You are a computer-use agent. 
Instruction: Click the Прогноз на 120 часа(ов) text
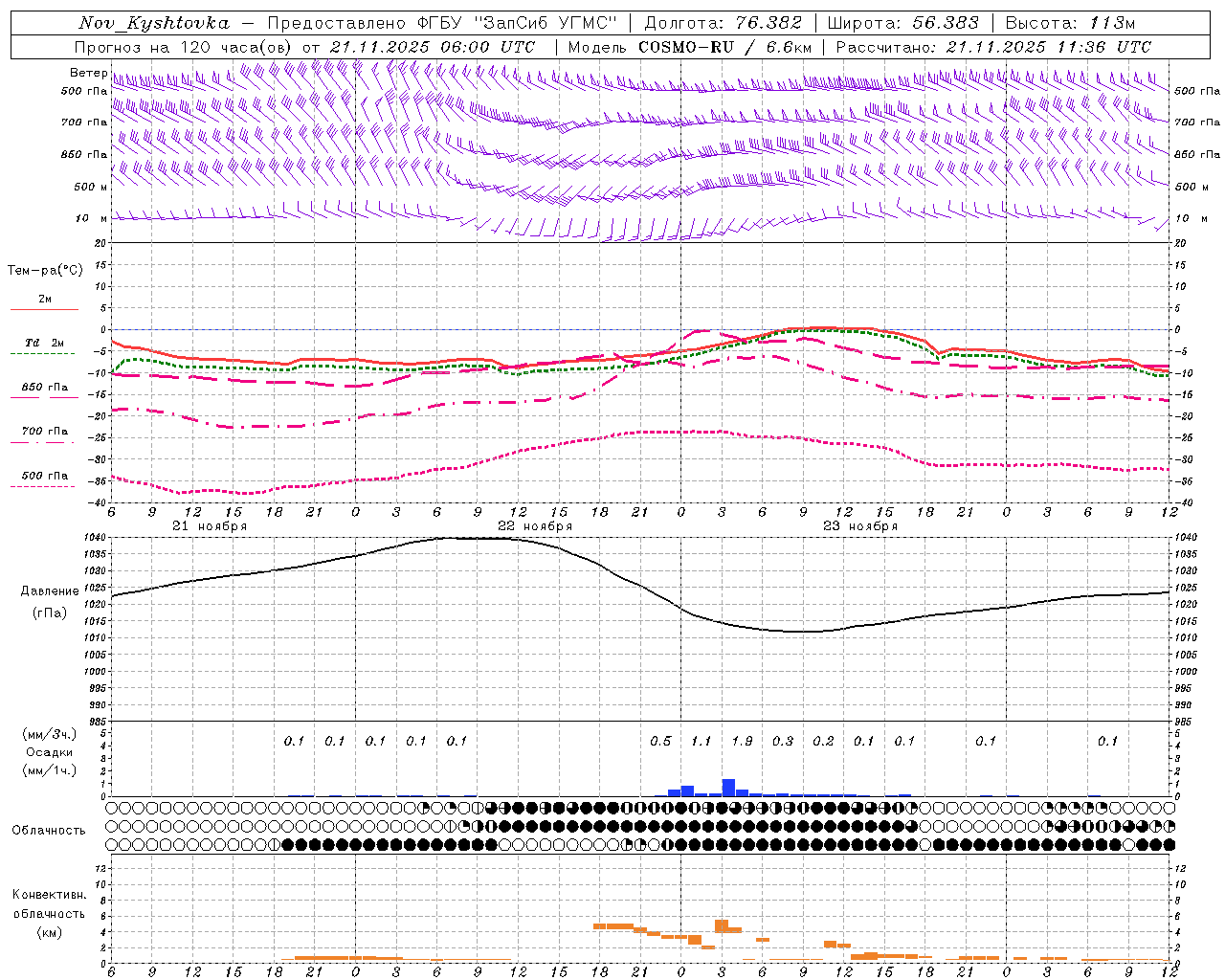184,47
